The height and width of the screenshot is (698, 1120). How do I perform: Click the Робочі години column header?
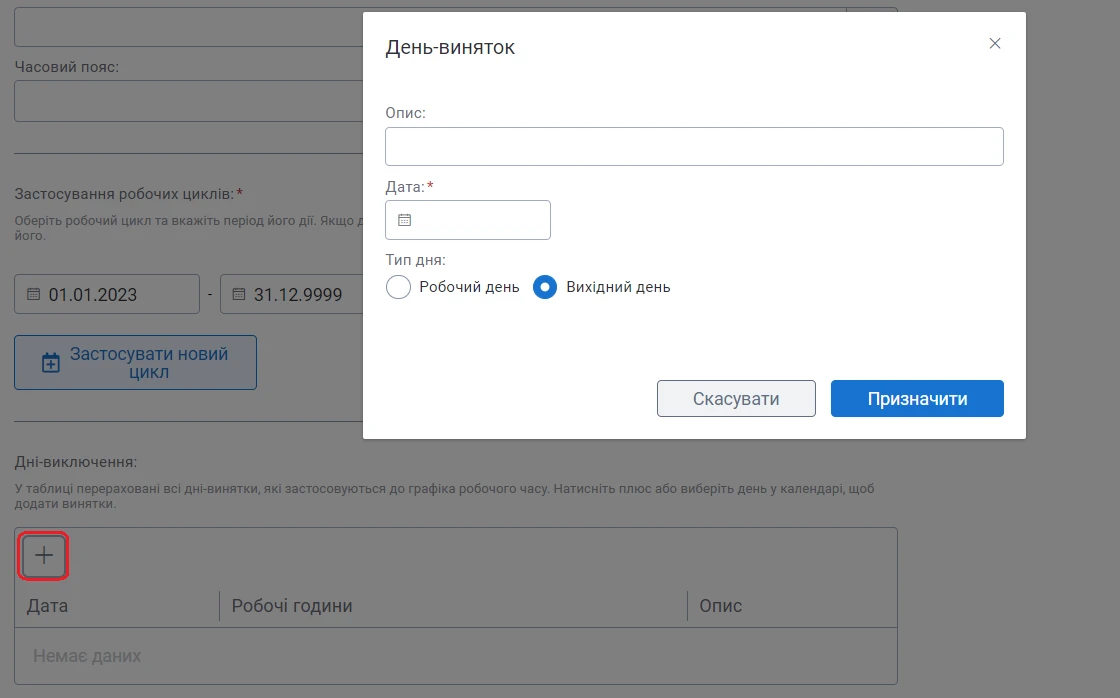tap(291, 606)
